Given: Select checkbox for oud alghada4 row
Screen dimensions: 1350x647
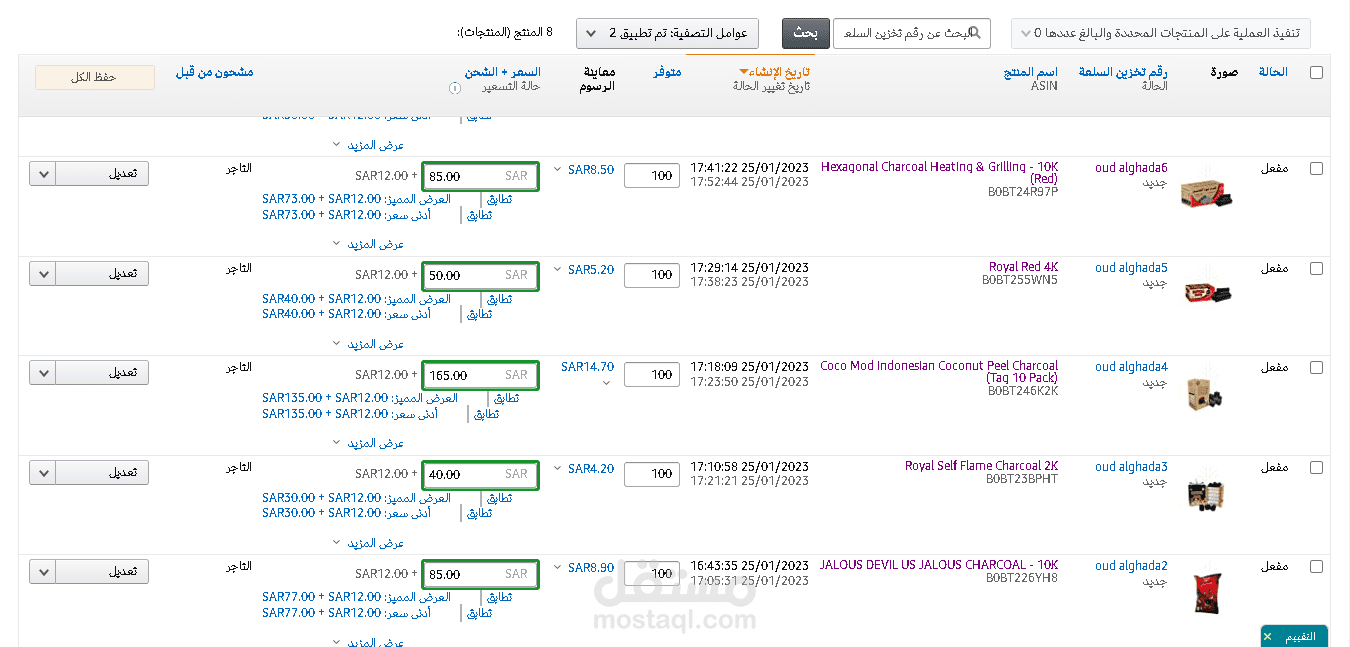Looking at the screenshot, I should [x=1316, y=367].
